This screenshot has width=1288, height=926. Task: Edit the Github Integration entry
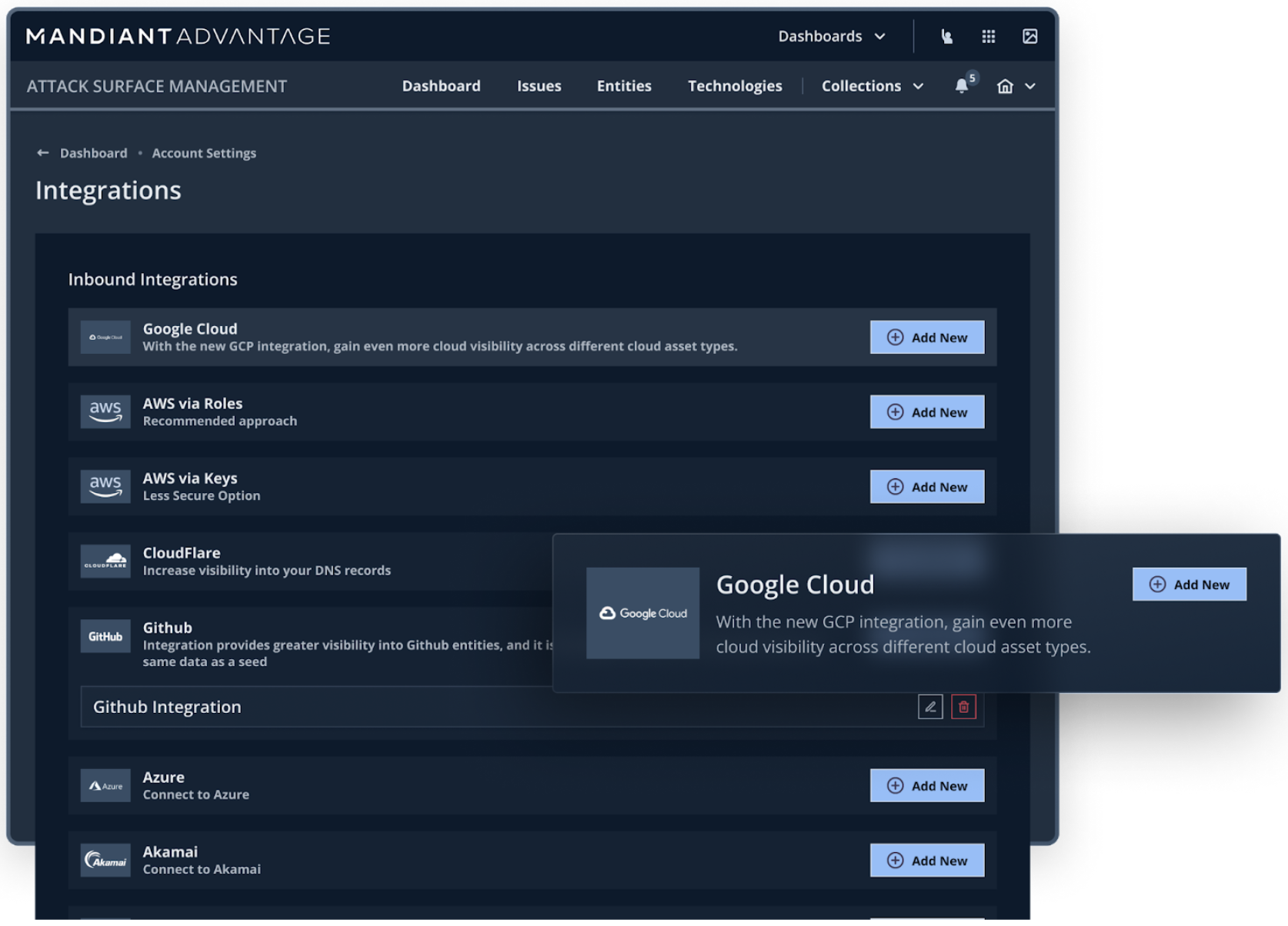pos(930,707)
